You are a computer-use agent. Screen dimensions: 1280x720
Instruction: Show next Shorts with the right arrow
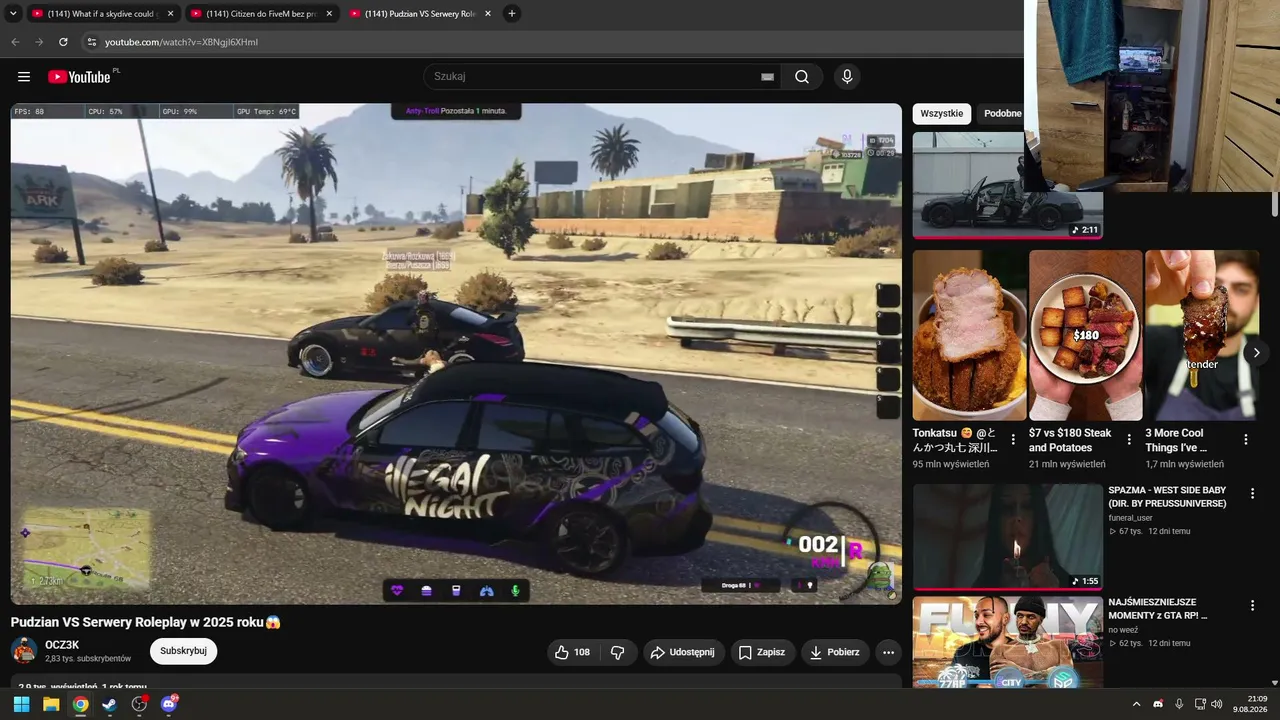pyautogui.click(x=1257, y=353)
